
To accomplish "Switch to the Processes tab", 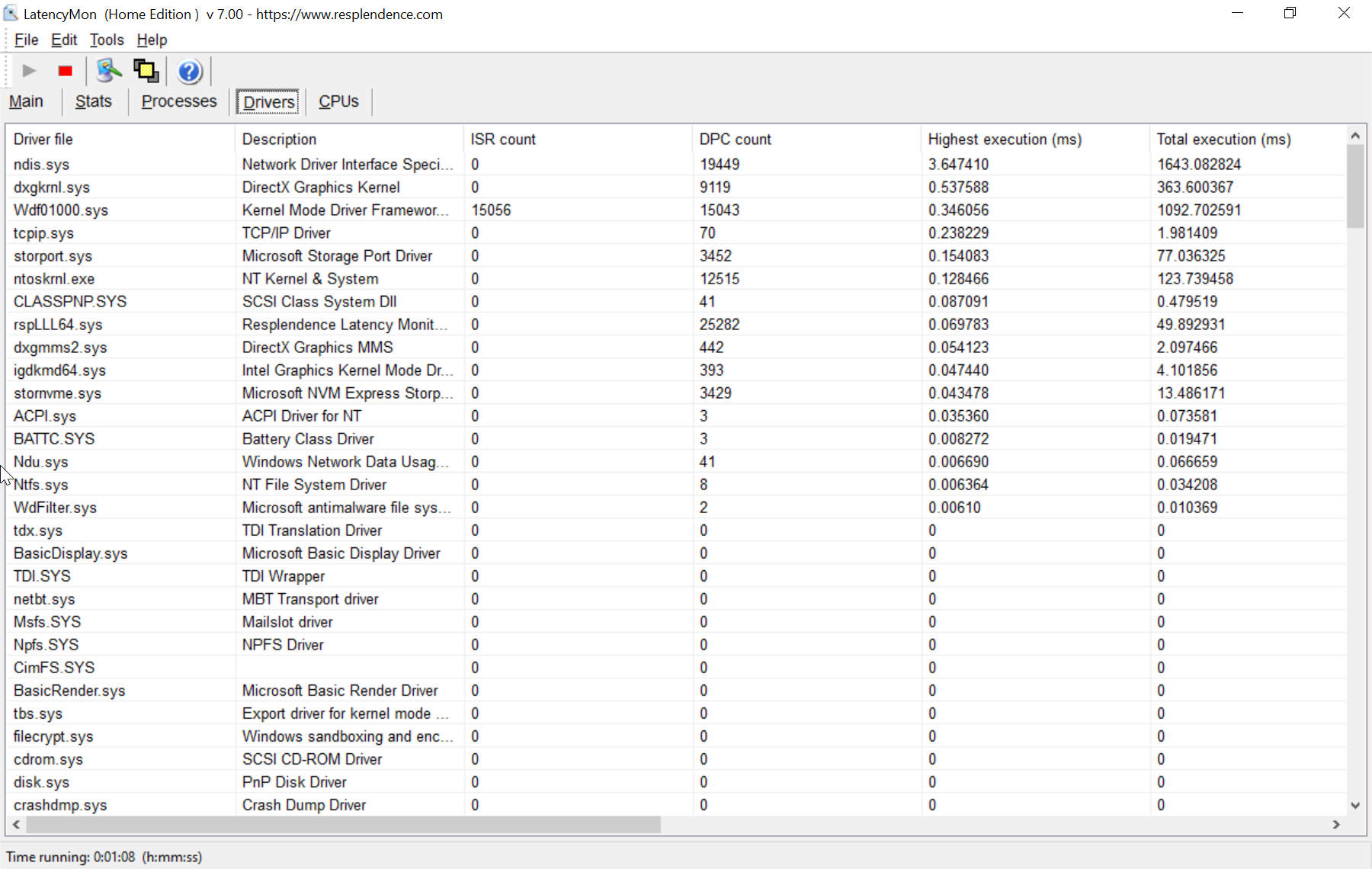I will (x=179, y=101).
